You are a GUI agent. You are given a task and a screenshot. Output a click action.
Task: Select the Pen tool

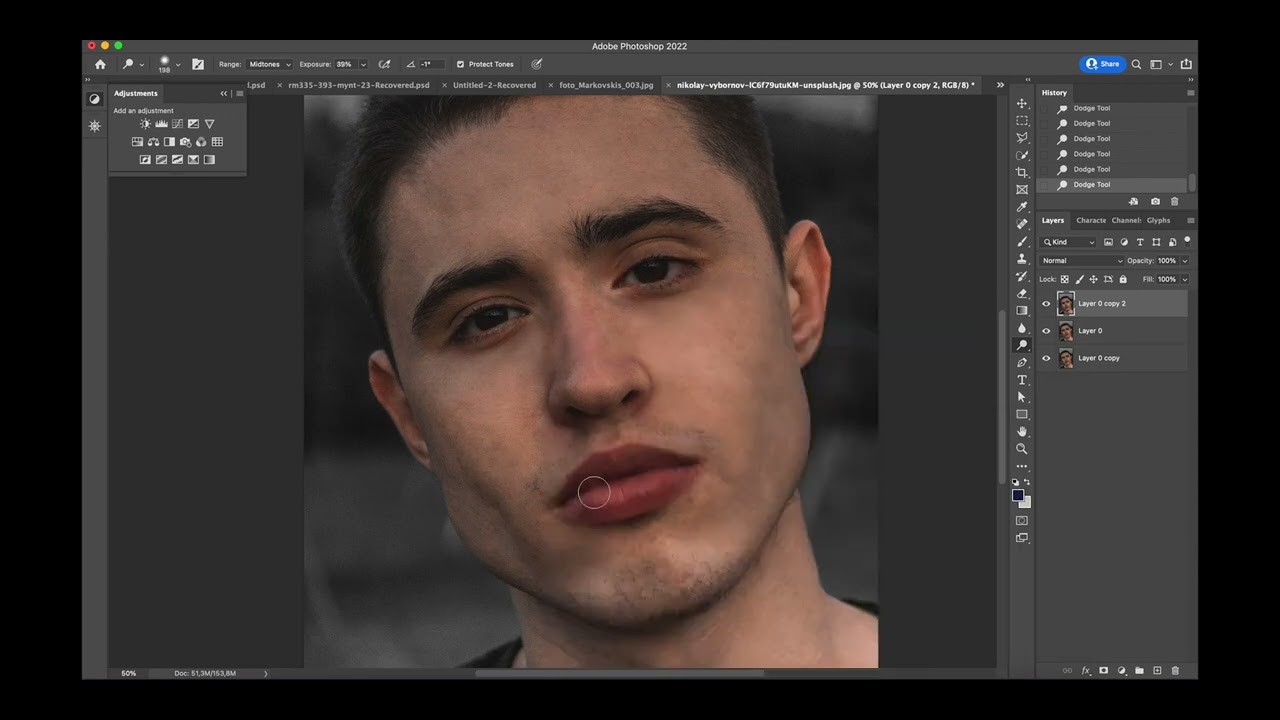point(1021,363)
